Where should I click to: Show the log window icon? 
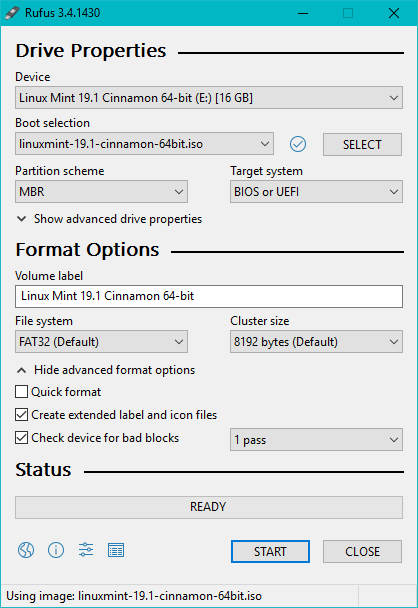(x=116, y=550)
